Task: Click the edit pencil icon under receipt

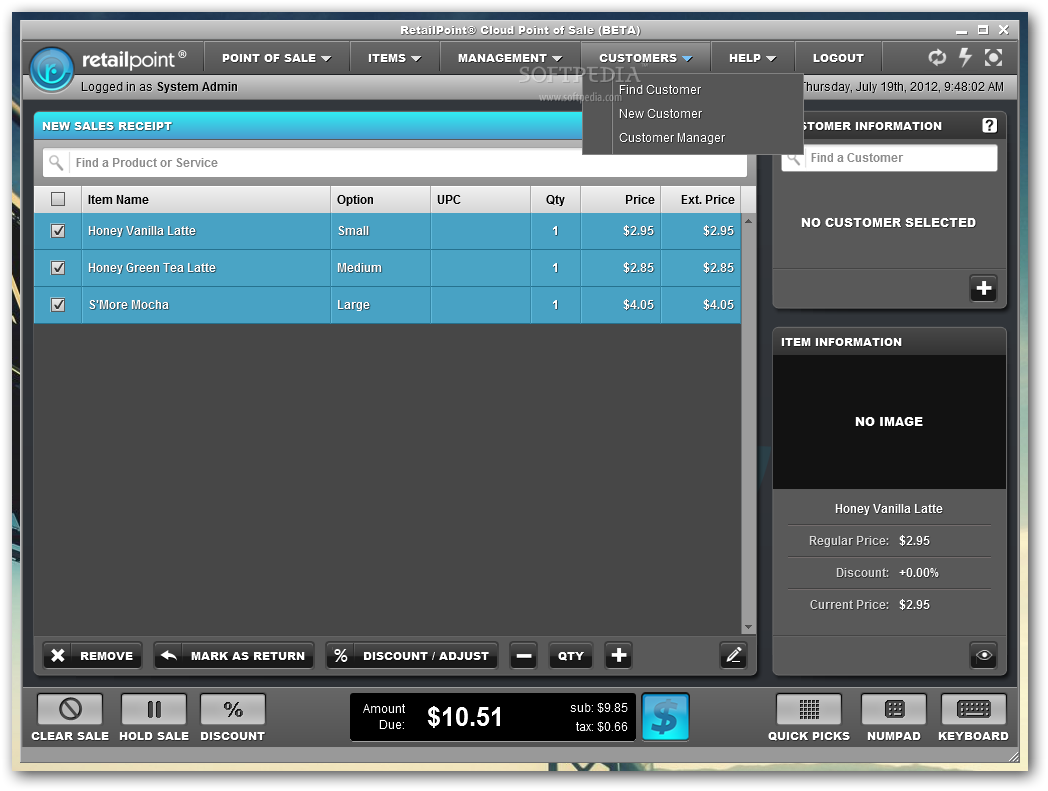Action: [733, 655]
